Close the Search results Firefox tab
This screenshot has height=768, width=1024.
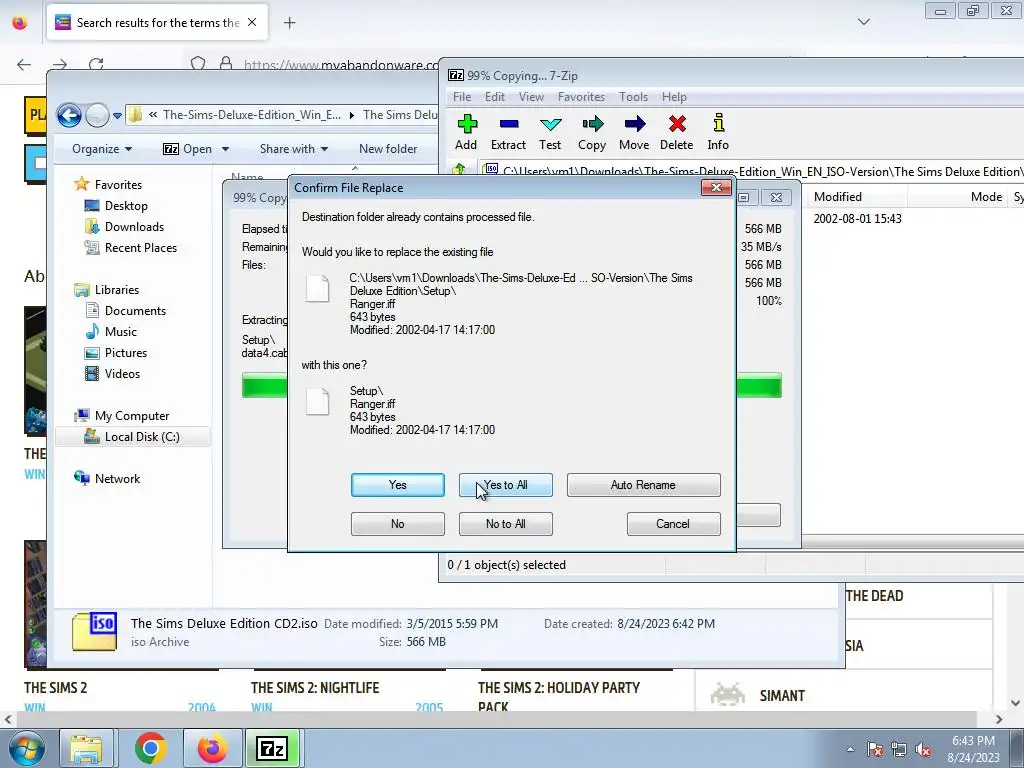pos(252,22)
